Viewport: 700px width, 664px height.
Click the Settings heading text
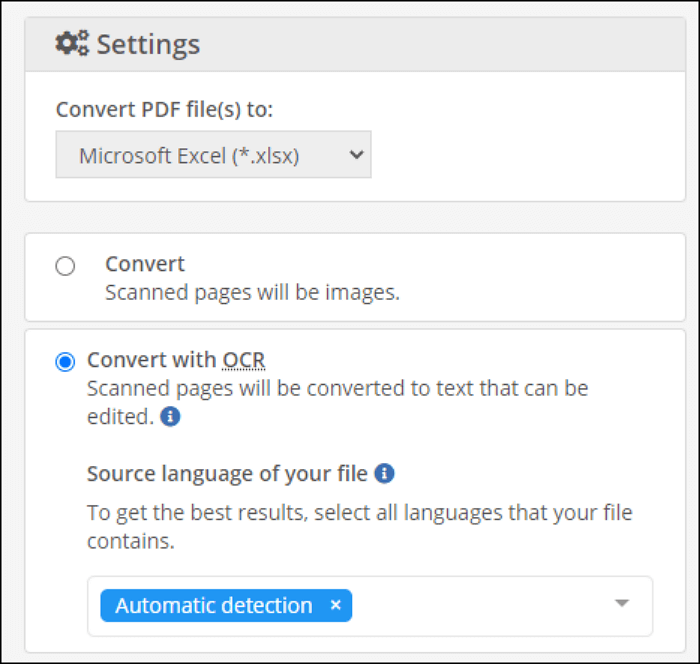point(148,44)
